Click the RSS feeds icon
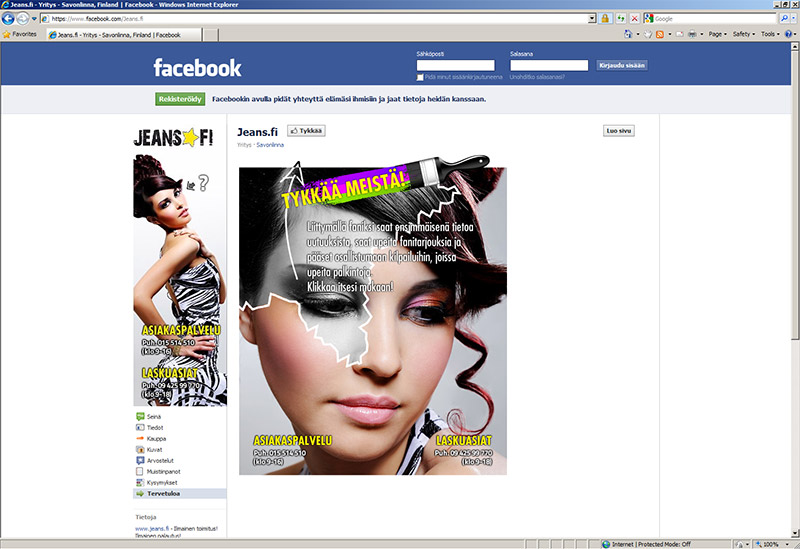The height and width of the screenshot is (549, 800). pyautogui.click(x=660, y=34)
